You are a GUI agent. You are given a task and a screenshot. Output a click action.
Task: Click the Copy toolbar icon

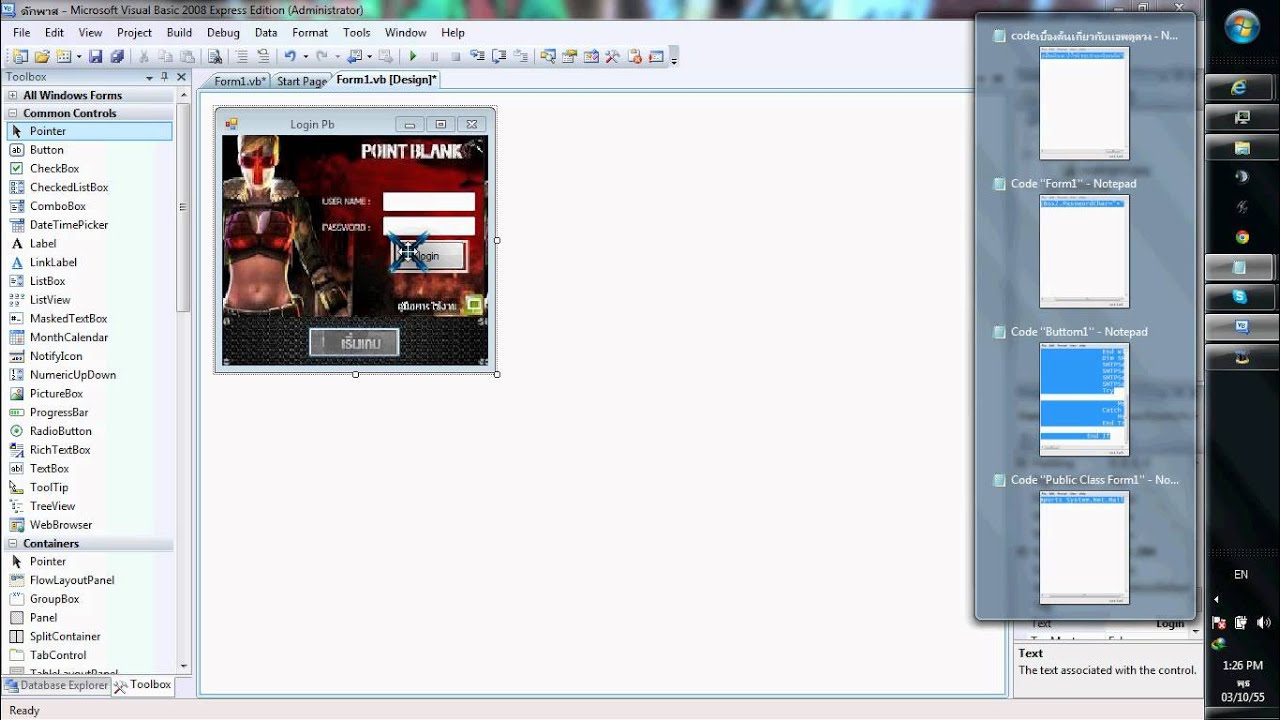pyautogui.click(x=165, y=57)
